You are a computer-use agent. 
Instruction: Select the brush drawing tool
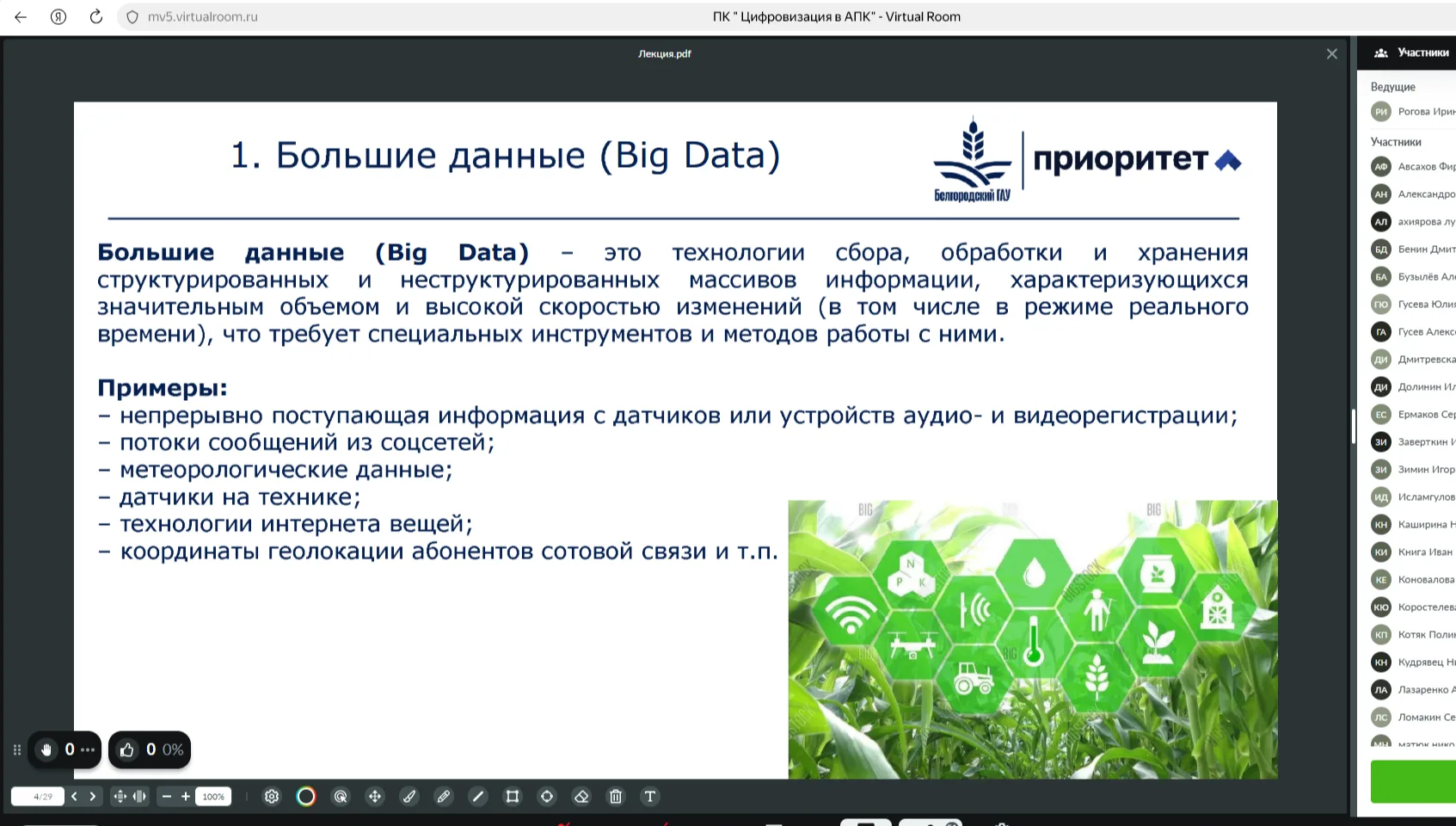click(409, 797)
